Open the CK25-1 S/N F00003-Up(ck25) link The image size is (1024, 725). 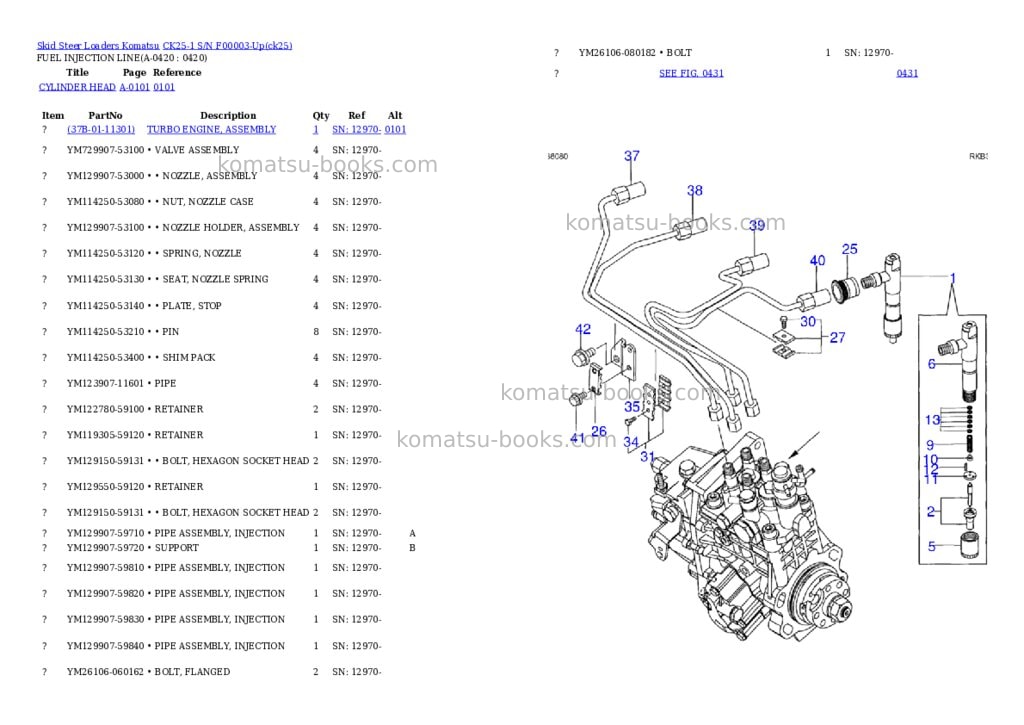(227, 46)
